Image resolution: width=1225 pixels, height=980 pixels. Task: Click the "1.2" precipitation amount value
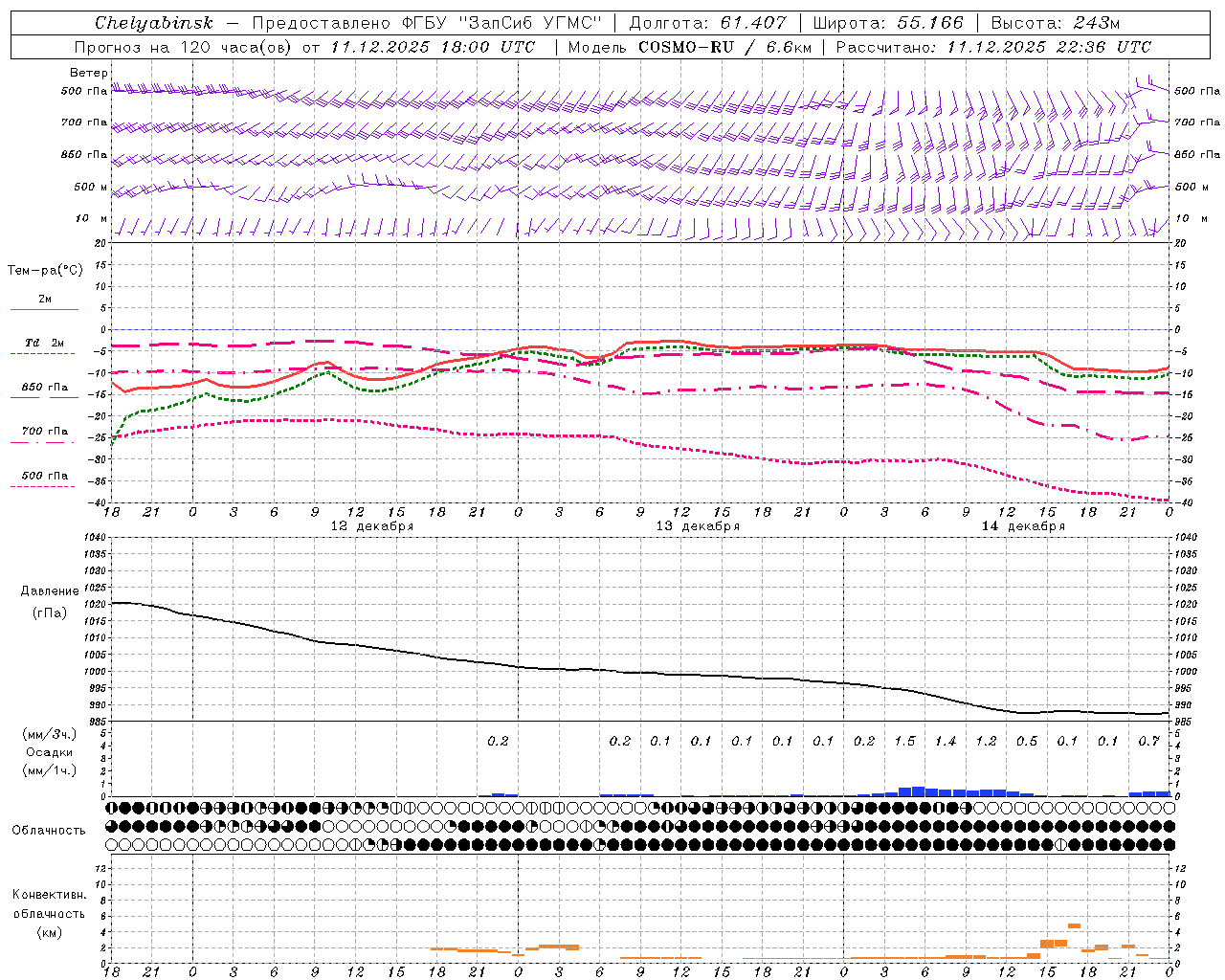point(987,741)
